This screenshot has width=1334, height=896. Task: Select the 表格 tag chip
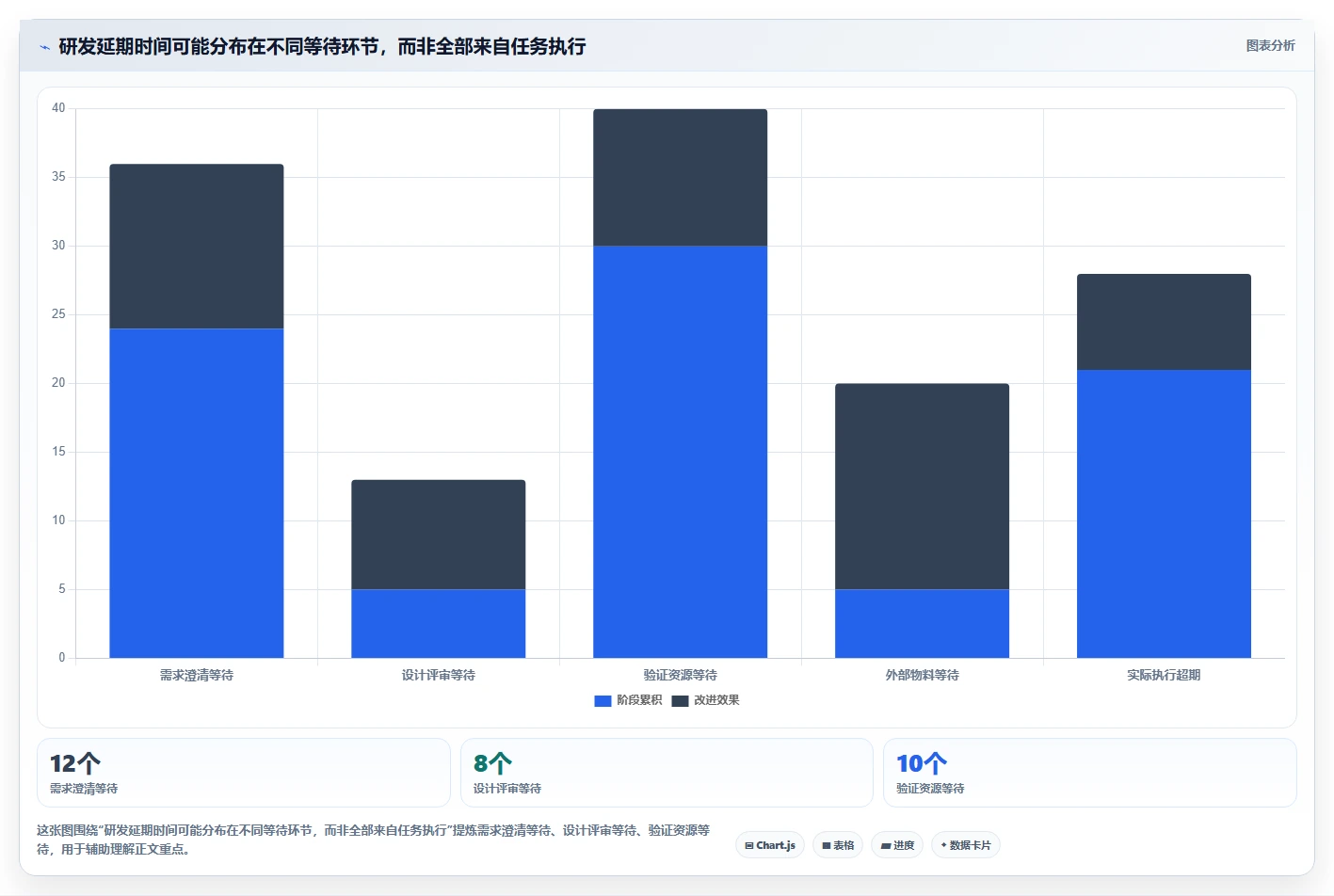coord(838,845)
